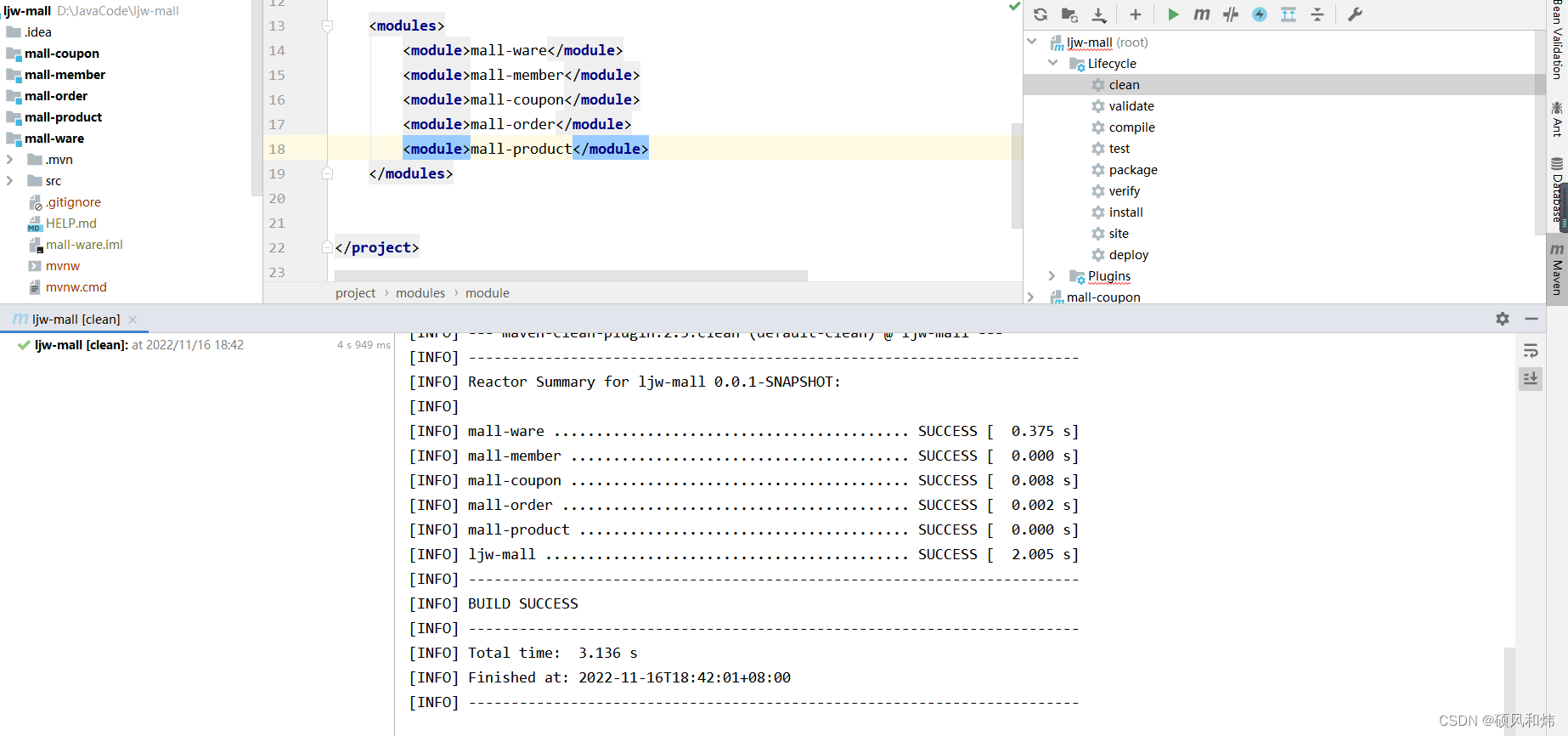Select compile lifecycle goal
1568x736 pixels.
1131,127
